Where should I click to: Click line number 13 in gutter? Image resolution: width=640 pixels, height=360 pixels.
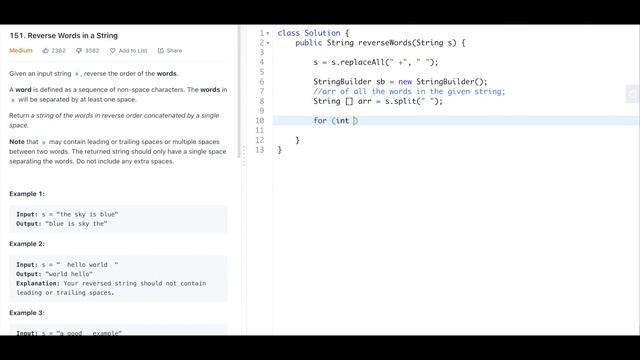coord(260,150)
